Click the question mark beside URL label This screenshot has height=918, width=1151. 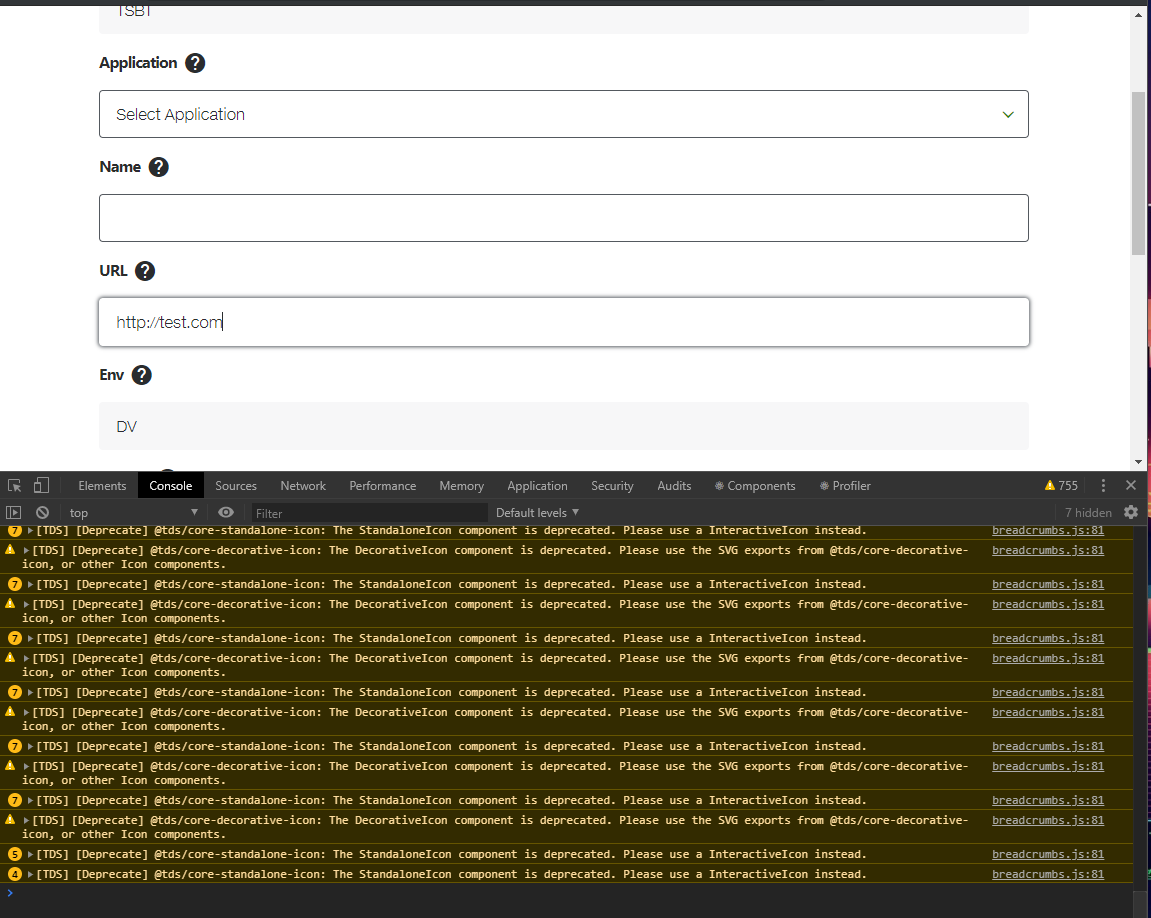[144, 270]
